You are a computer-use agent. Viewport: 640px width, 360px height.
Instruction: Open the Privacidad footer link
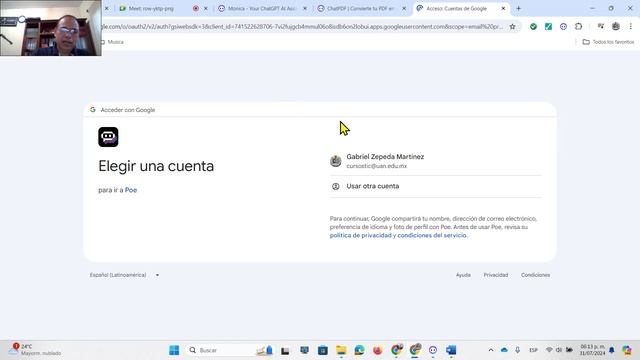496,275
